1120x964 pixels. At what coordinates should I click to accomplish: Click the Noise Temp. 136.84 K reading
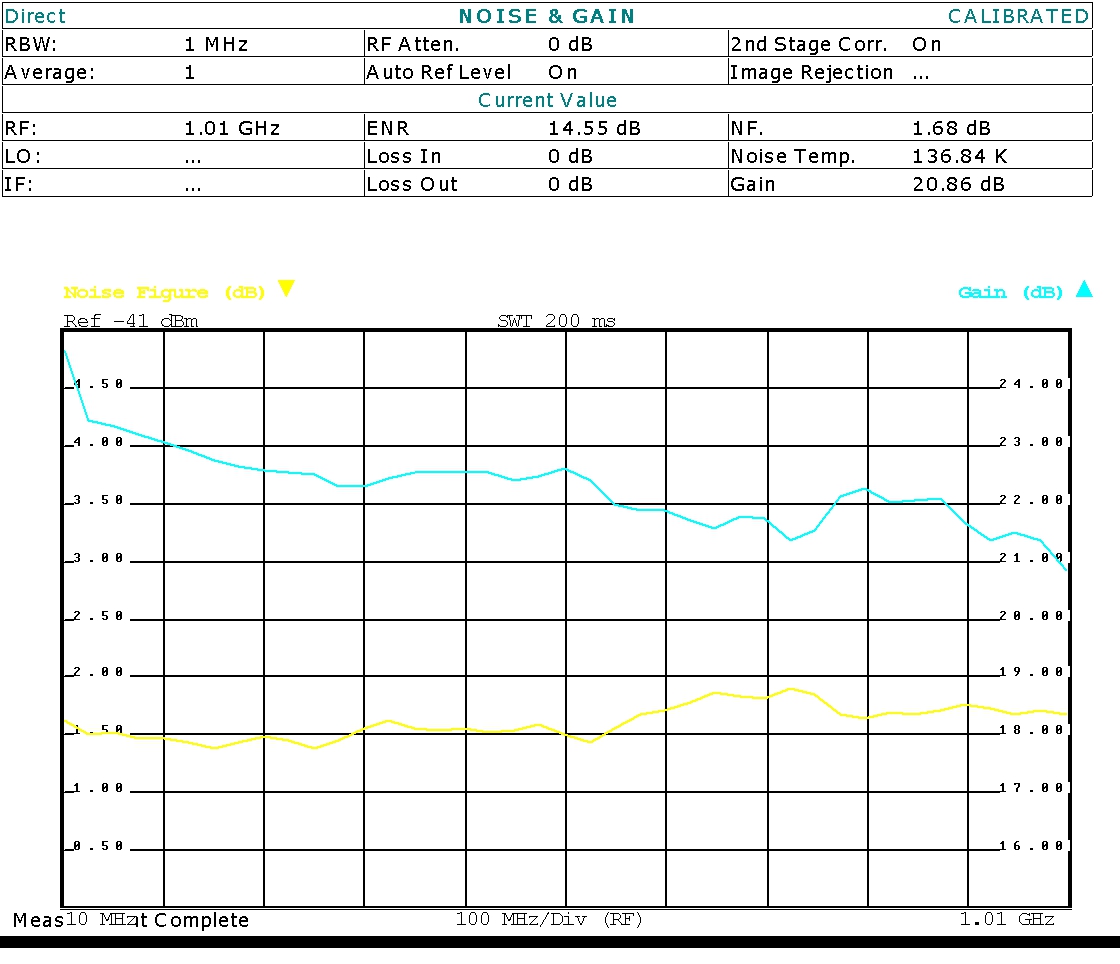tap(958, 157)
